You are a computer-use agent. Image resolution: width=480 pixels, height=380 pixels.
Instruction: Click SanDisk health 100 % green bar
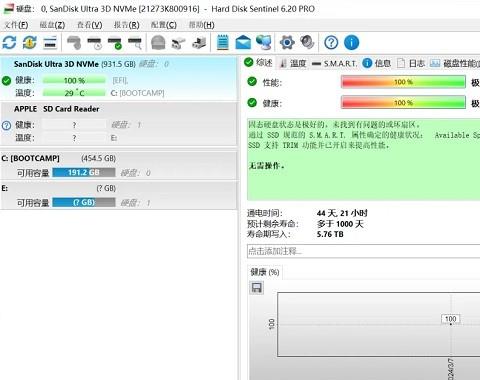74,80
